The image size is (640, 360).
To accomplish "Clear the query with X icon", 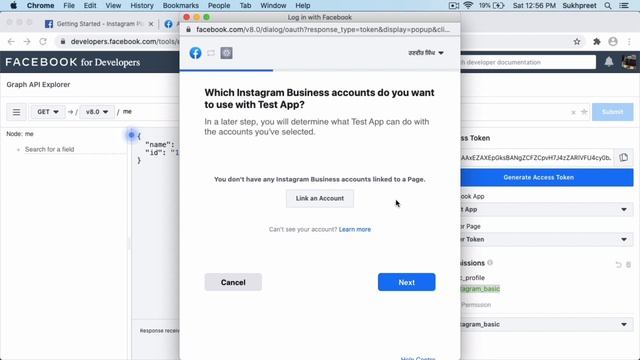I will pos(573,112).
